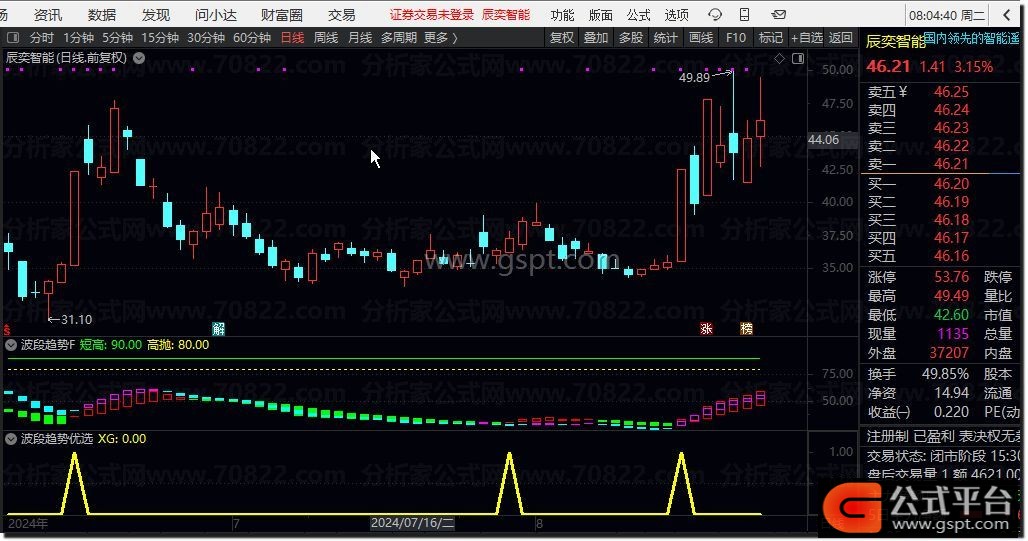Open the mobile phone icon in menu bar
The image size is (1028, 541).
pyautogui.click(x=744, y=14)
